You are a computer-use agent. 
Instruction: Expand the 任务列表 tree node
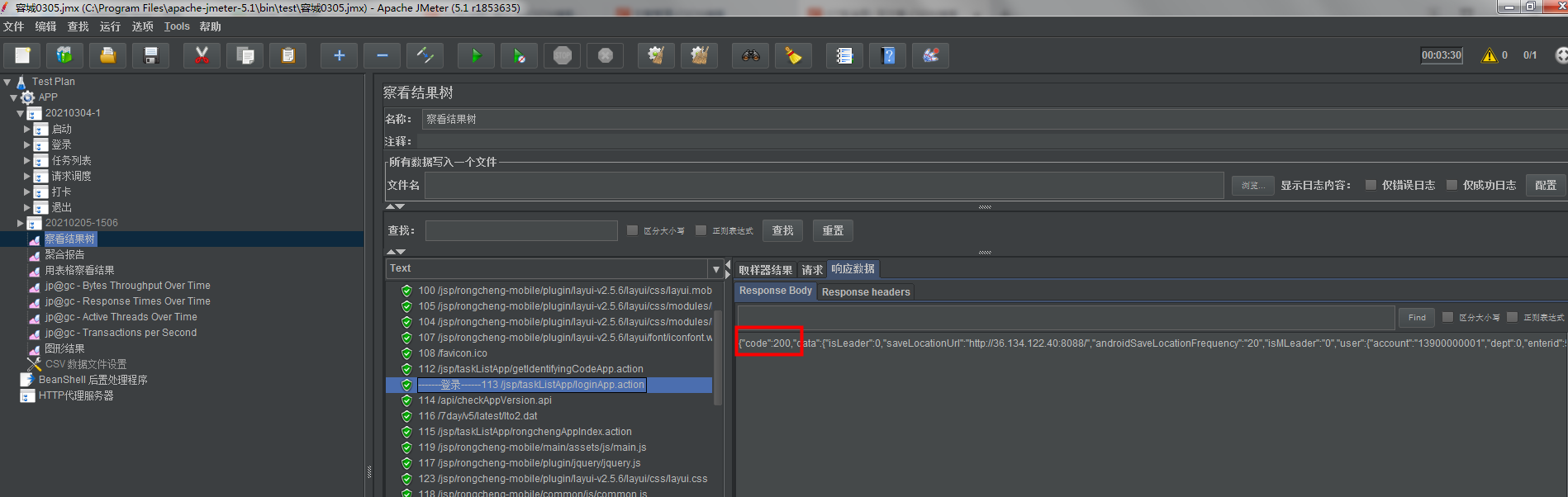coord(27,160)
